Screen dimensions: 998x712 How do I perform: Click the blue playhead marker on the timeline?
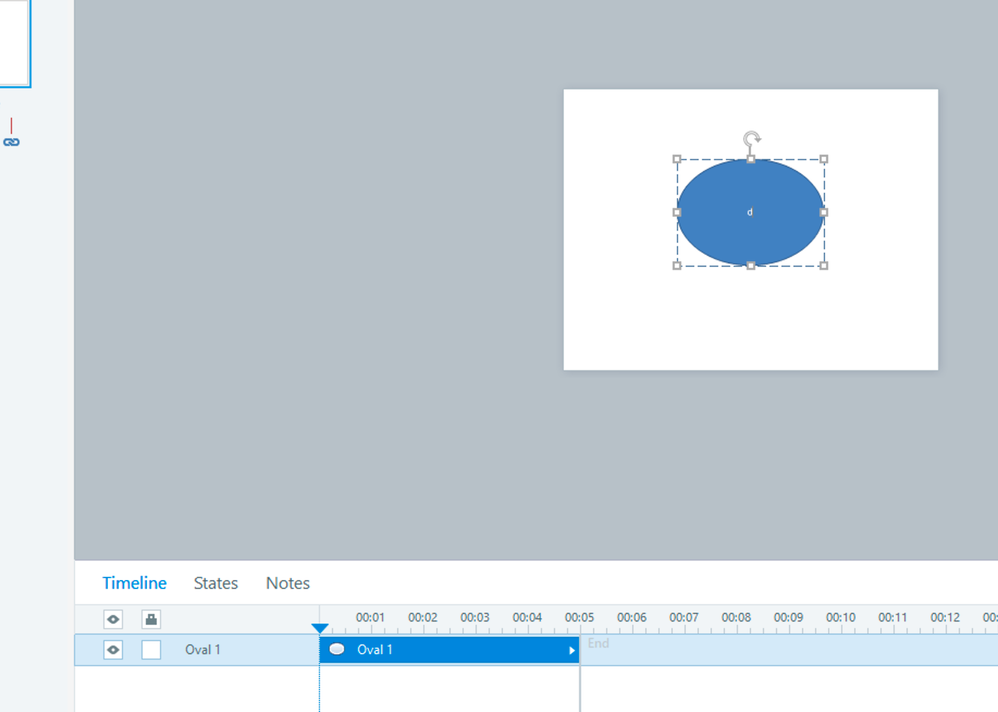(x=320, y=629)
